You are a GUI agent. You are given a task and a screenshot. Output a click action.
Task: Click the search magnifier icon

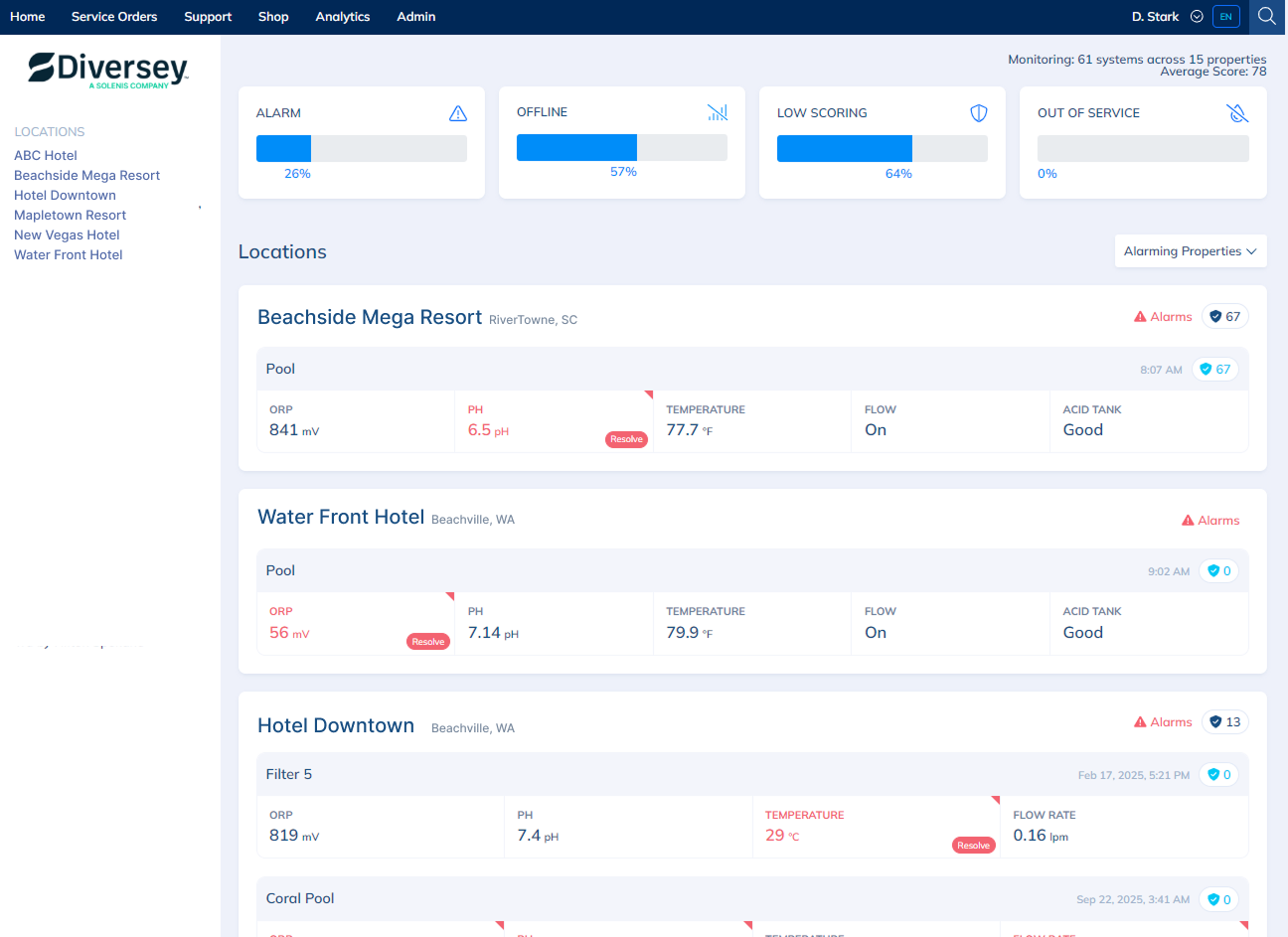click(1266, 17)
